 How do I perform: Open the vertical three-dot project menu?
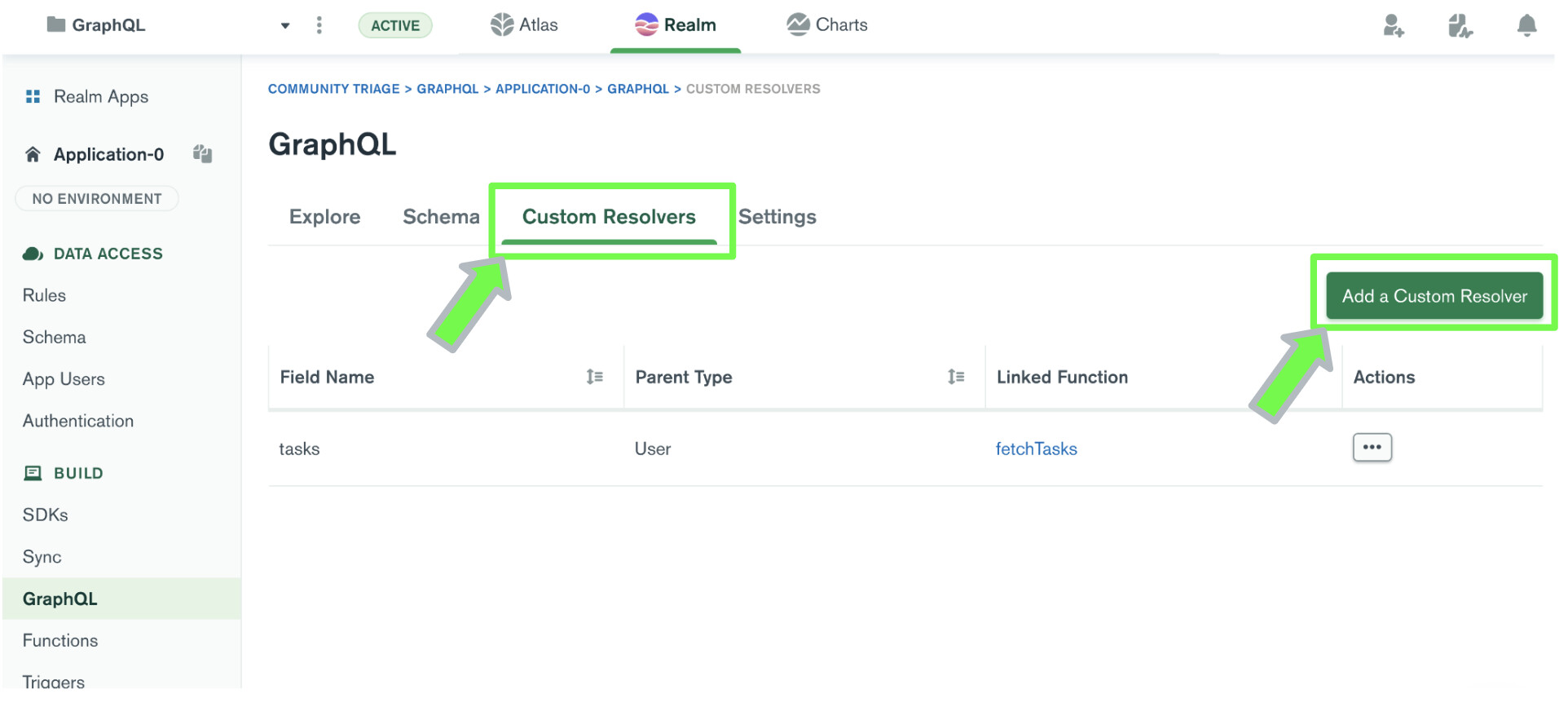(x=319, y=25)
